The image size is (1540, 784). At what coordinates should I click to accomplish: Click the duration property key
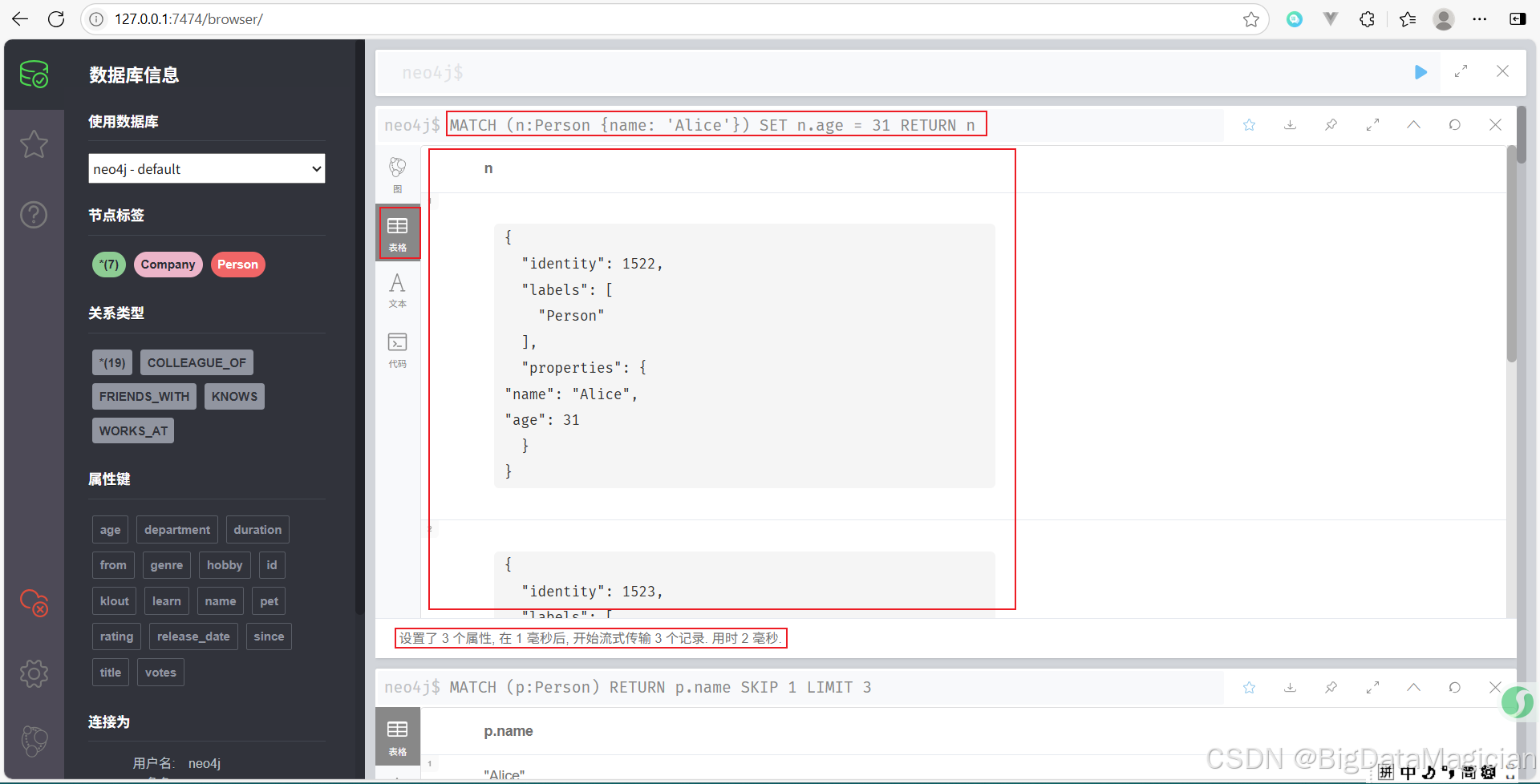coord(257,530)
